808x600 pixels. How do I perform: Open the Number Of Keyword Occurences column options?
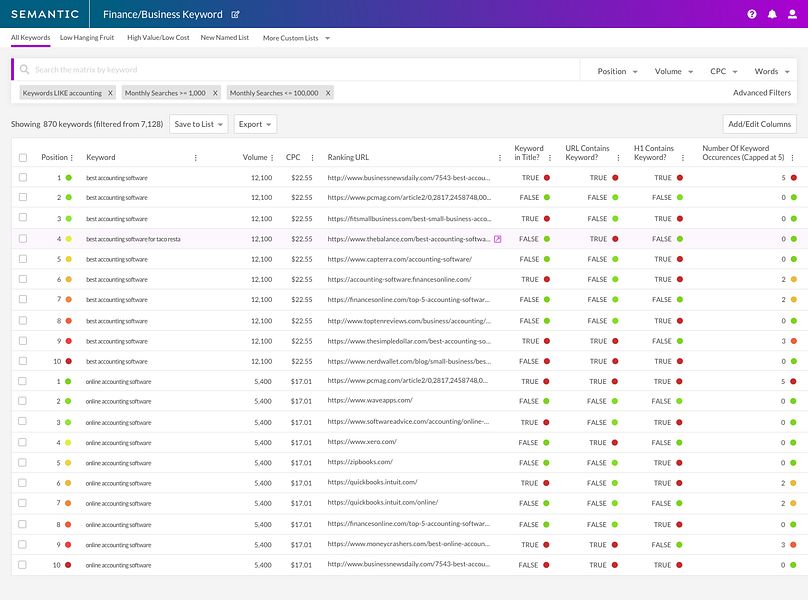click(793, 158)
